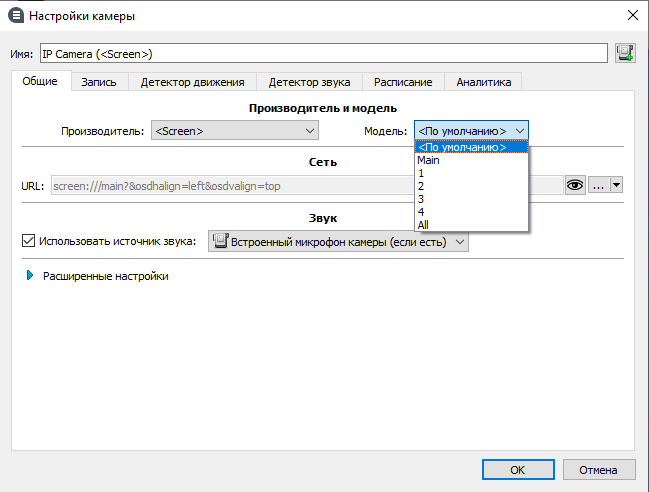Click the camera name input field
The height and width of the screenshot is (492, 649).
tap(322, 53)
